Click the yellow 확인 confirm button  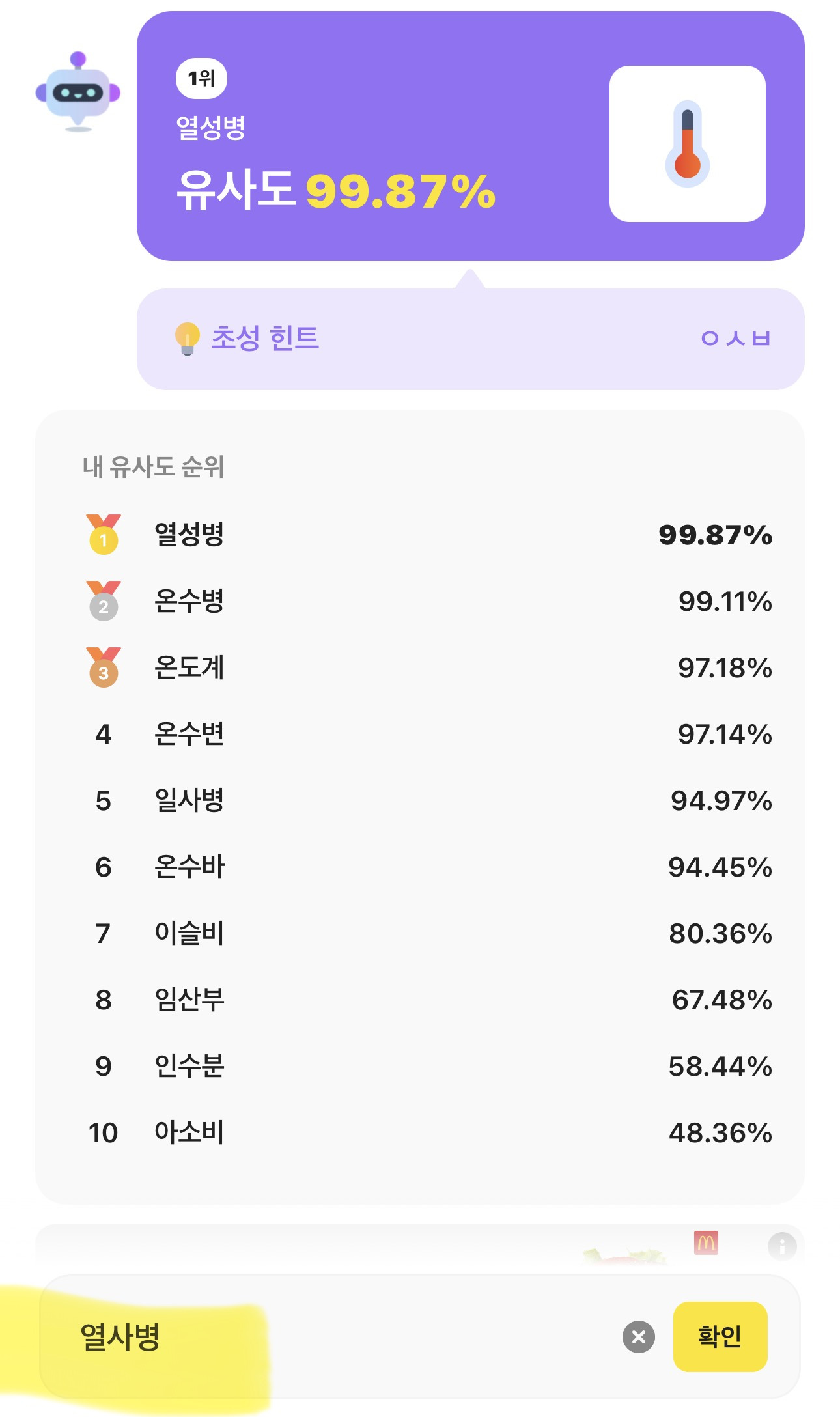tap(720, 1337)
